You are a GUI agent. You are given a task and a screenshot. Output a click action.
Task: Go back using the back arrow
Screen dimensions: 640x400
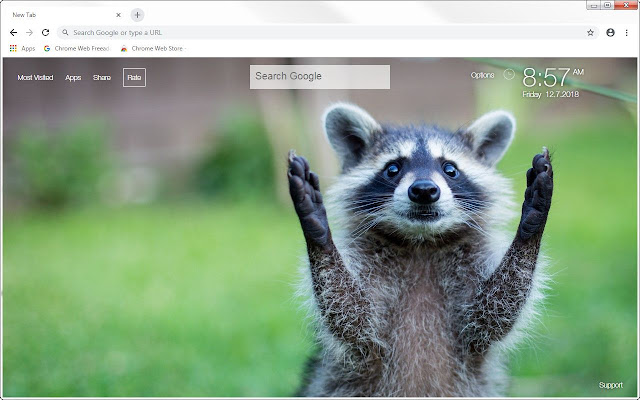click(x=13, y=33)
